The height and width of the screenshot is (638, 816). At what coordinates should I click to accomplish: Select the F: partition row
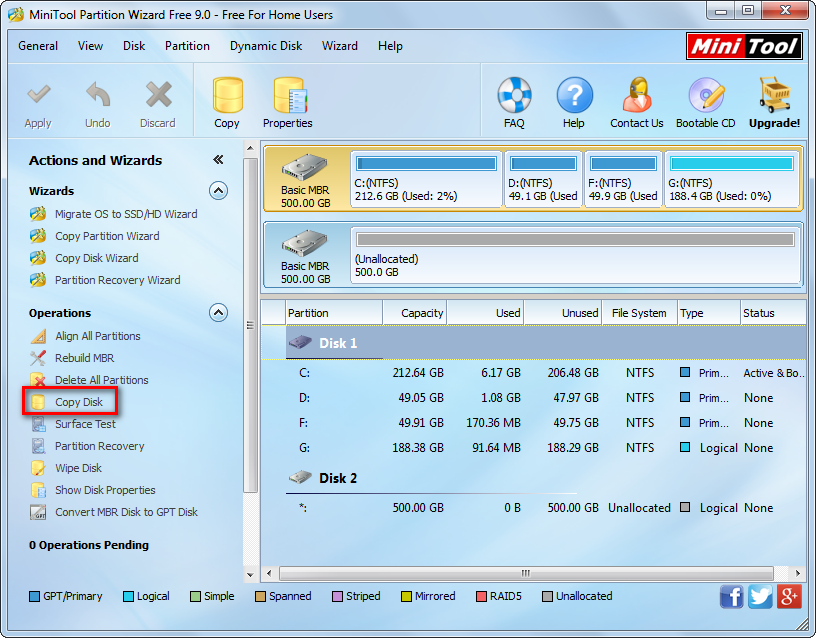click(x=533, y=423)
